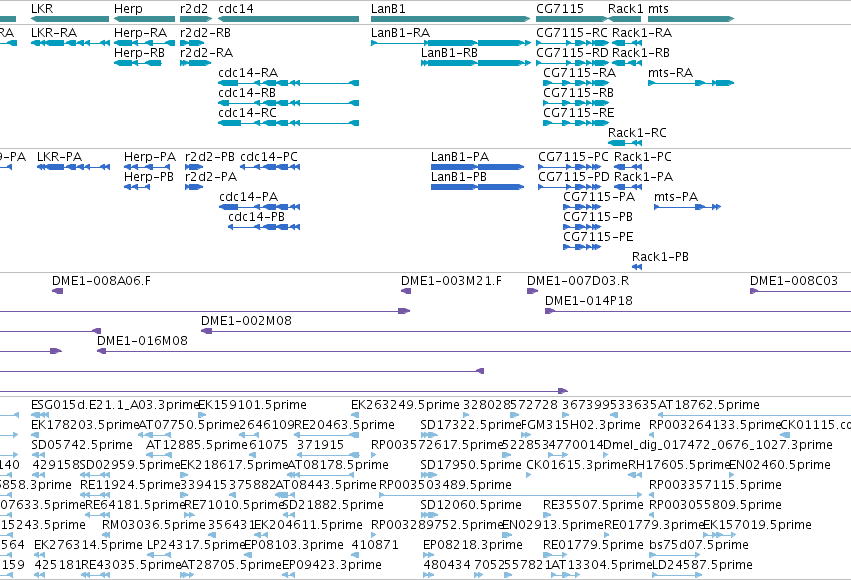The width and height of the screenshot is (851, 580).
Task: Select the LanB1-RA transcript glyph
Action: pyautogui.click(x=450, y=43)
